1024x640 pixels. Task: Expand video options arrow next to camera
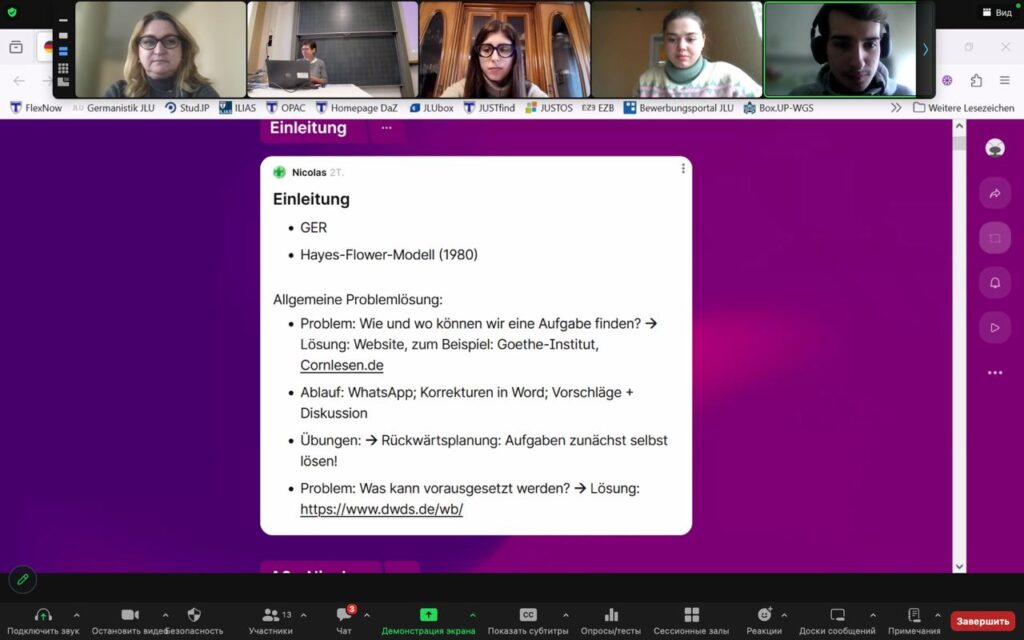pos(165,615)
